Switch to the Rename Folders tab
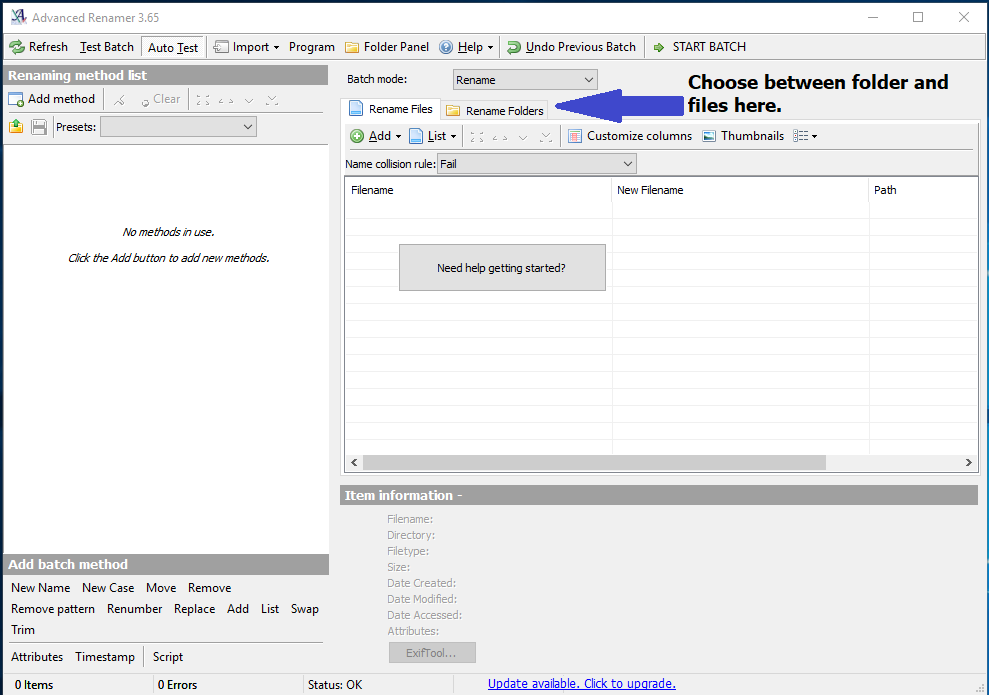The image size is (989, 695). point(495,110)
